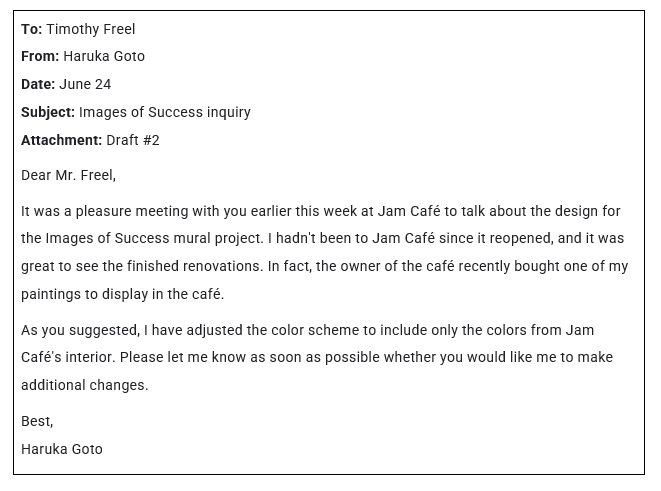661x491 pixels.
Task: Click sender name Haruka Goto in header
Action: click(104, 57)
